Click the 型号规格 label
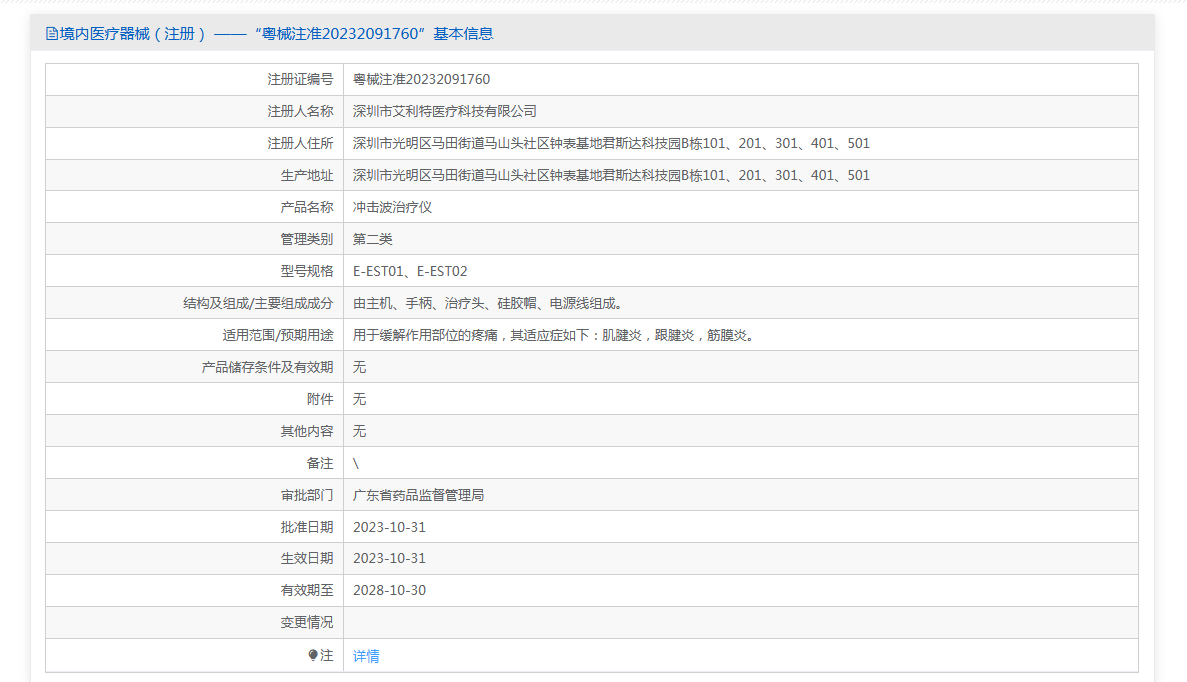The height and width of the screenshot is (682, 1187). (307, 271)
